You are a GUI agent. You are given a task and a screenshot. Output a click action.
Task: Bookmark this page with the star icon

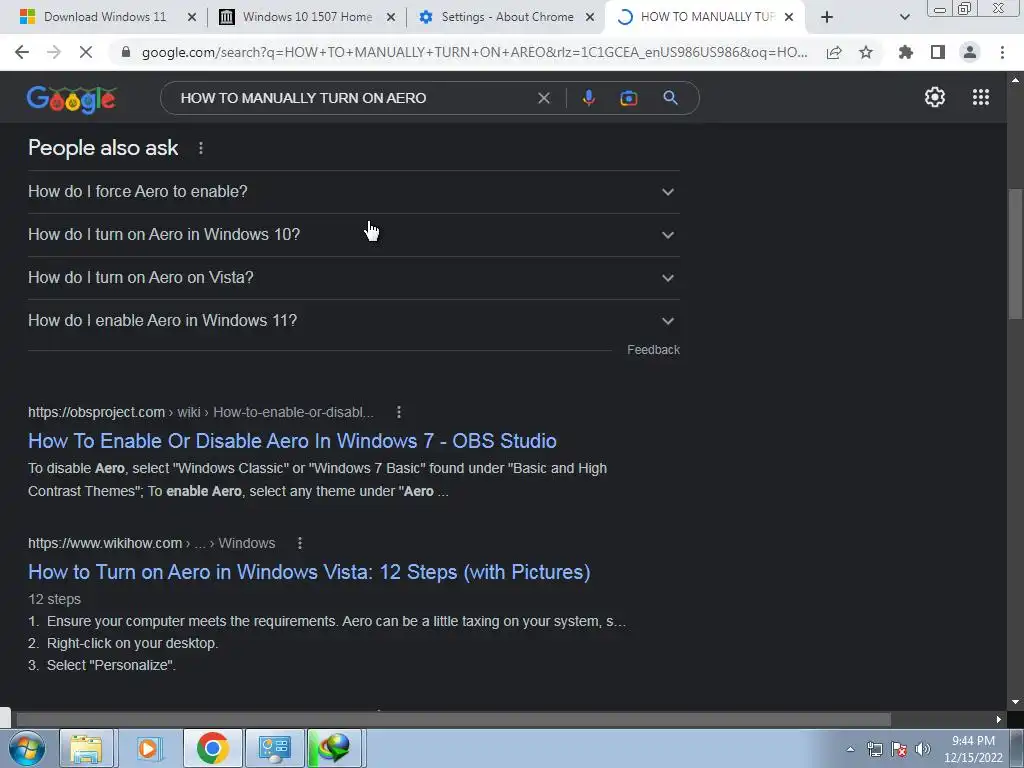point(866,52)
